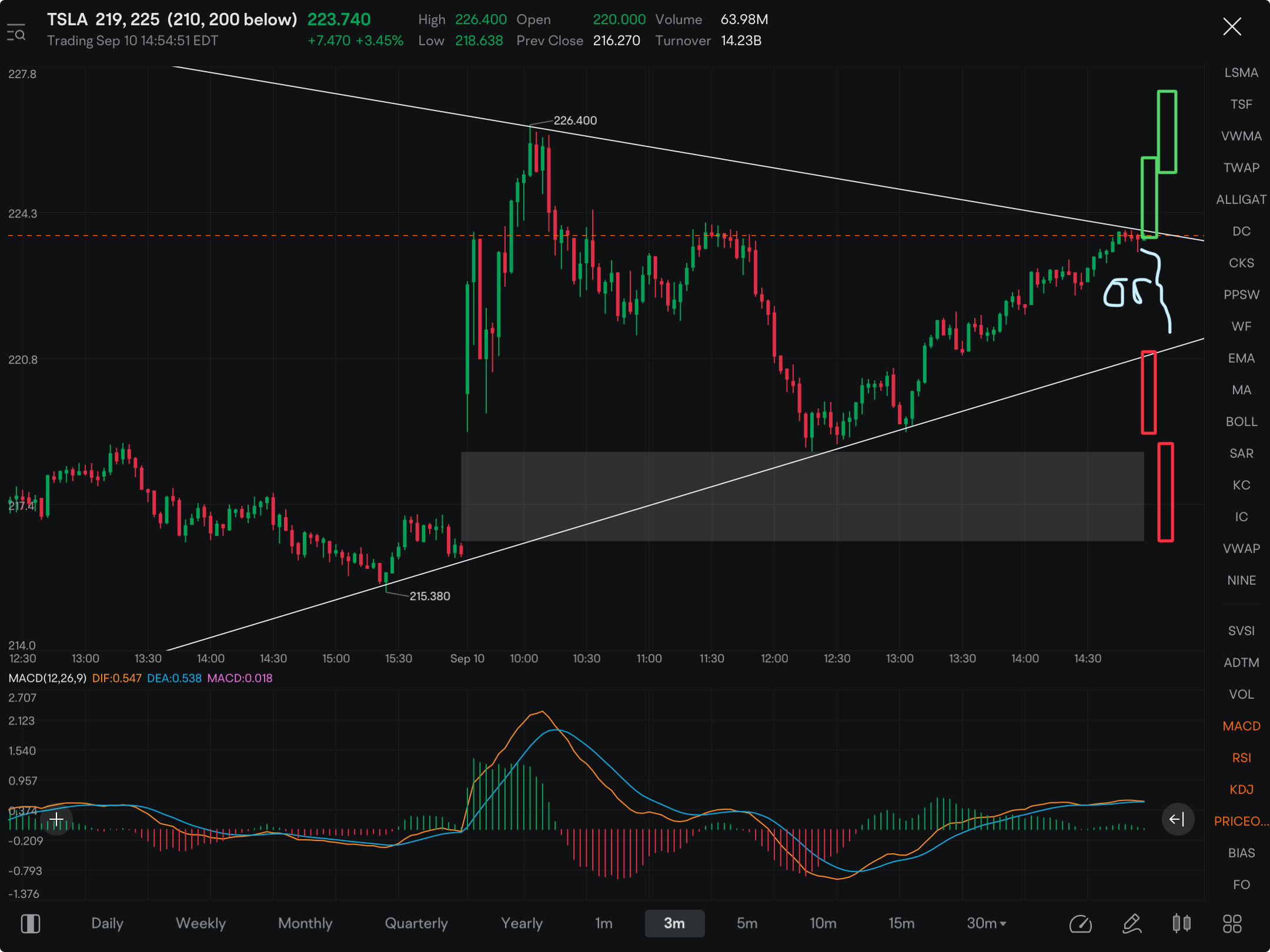Close the chart view with X
This screenshot has width=1270, height=952.
(1232, 26)
